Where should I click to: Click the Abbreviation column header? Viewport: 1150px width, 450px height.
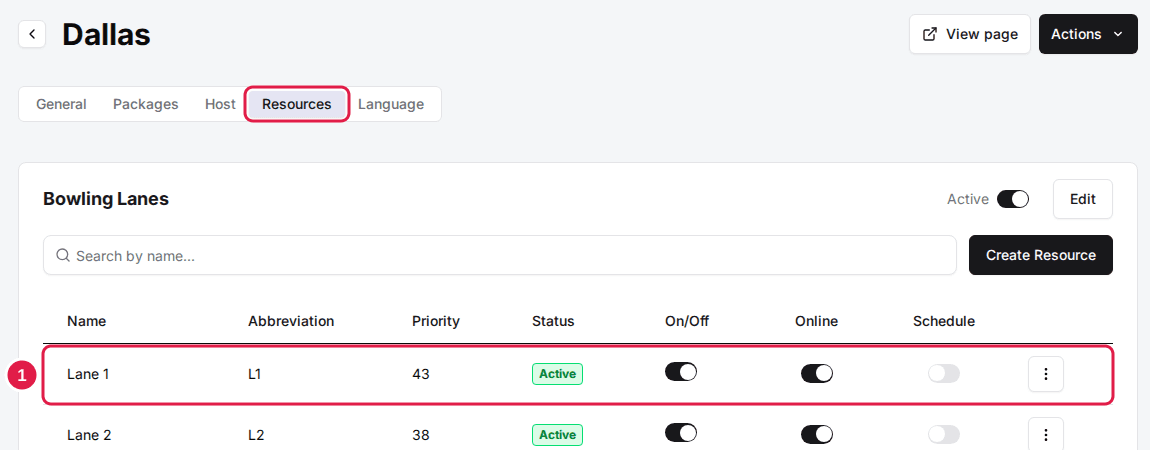pyautogui.click(x=291, y=321)
